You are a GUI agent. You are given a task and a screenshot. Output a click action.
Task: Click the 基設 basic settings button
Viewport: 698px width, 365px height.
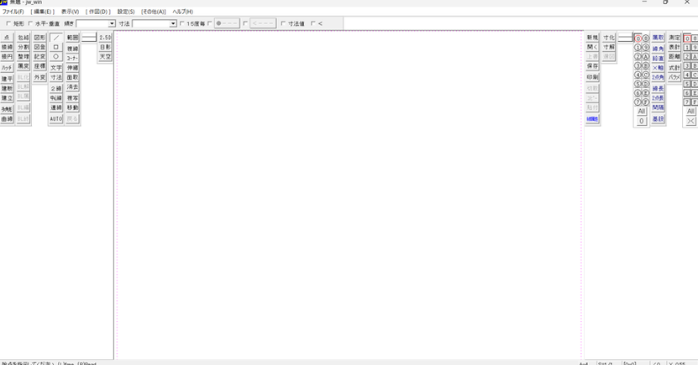click(658, 119)
